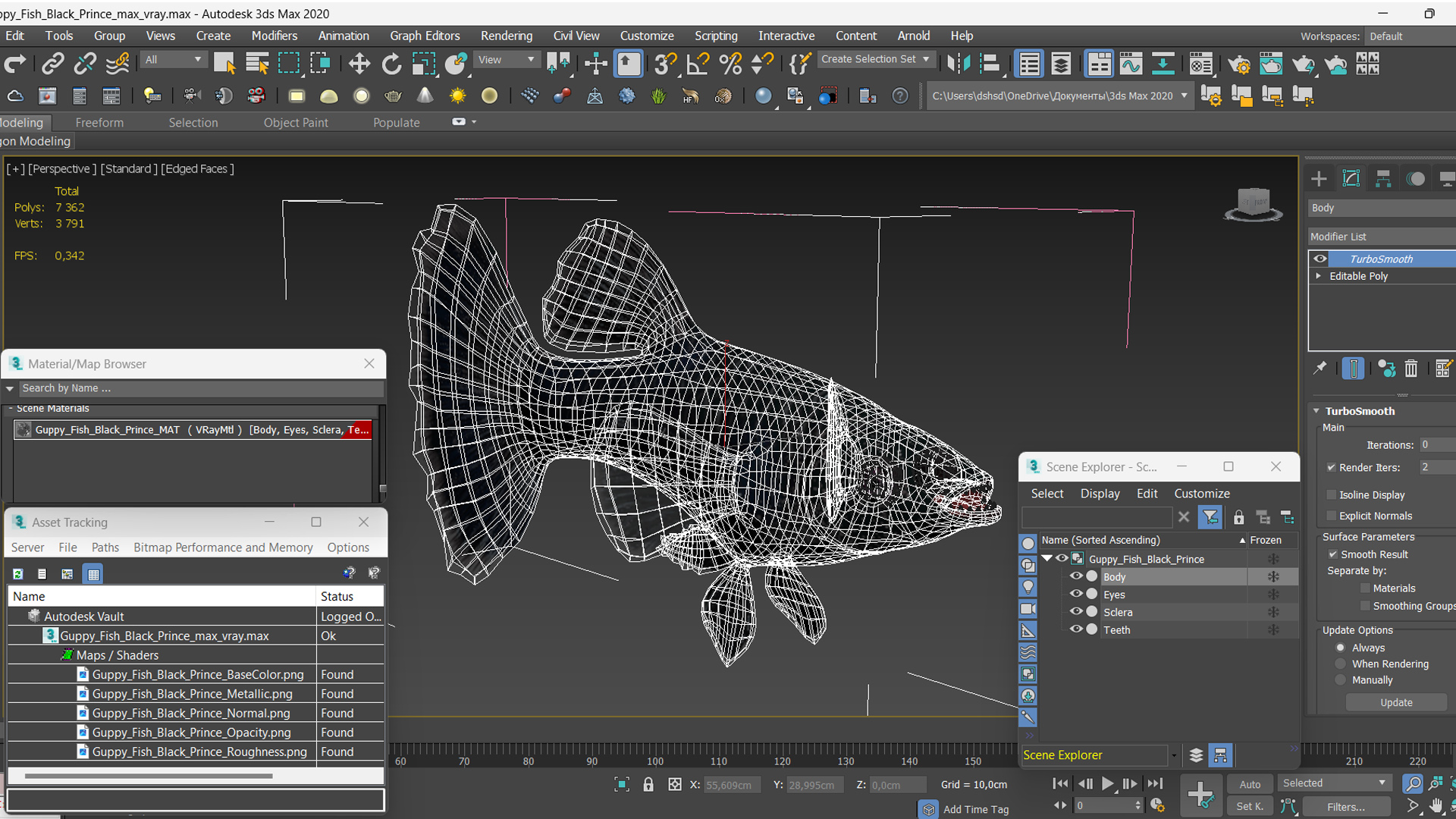Screen dimensions: 1456x819
Task: Click Update button in TurboSmooth panel
Action: coord(1396,702)
